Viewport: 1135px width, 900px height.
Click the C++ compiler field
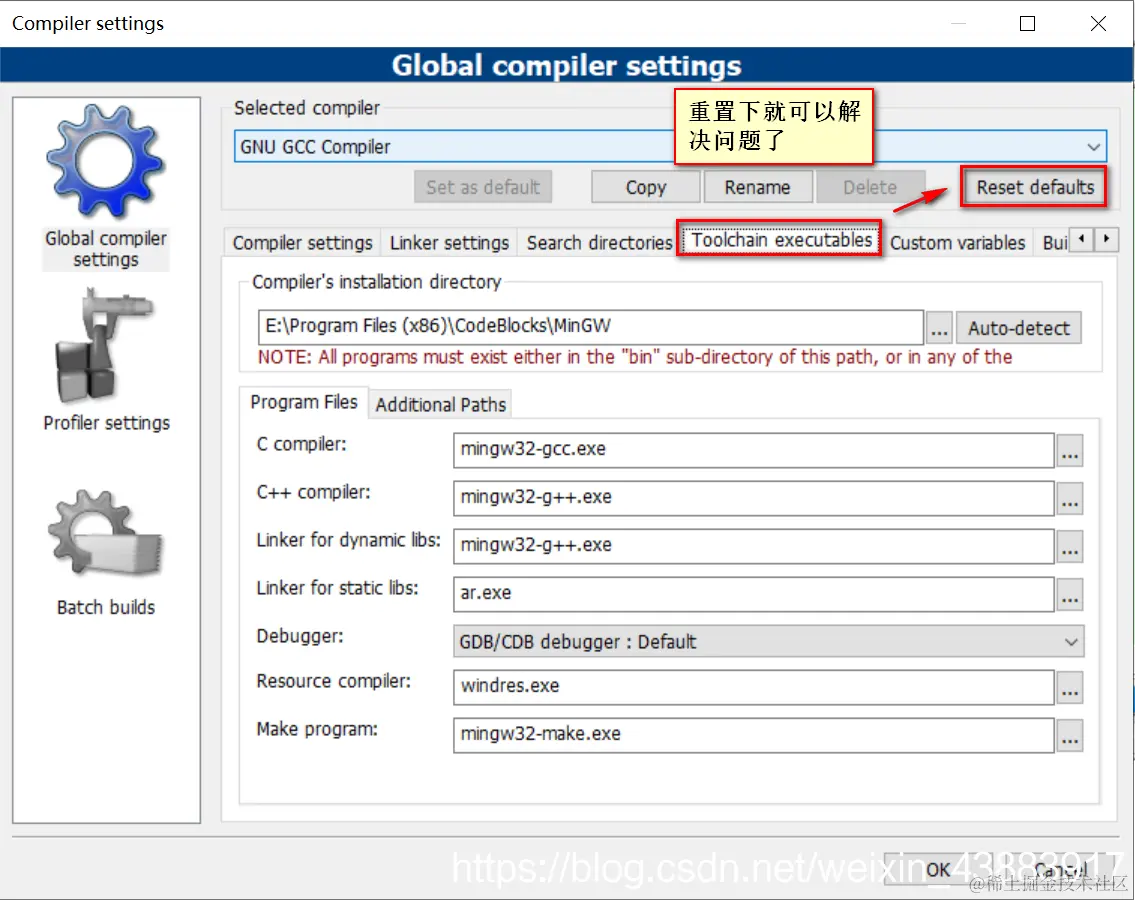(753, 498)
